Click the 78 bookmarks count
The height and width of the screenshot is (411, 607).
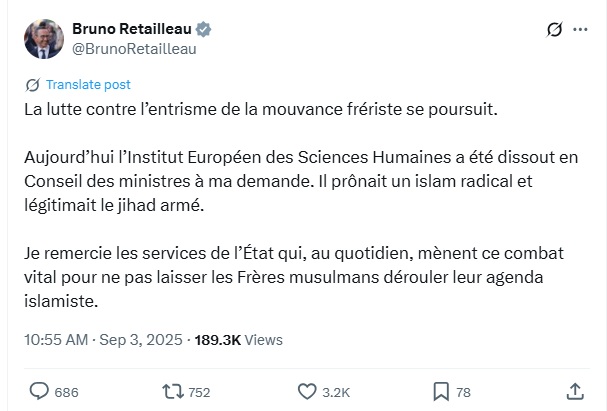click(464, 391)
